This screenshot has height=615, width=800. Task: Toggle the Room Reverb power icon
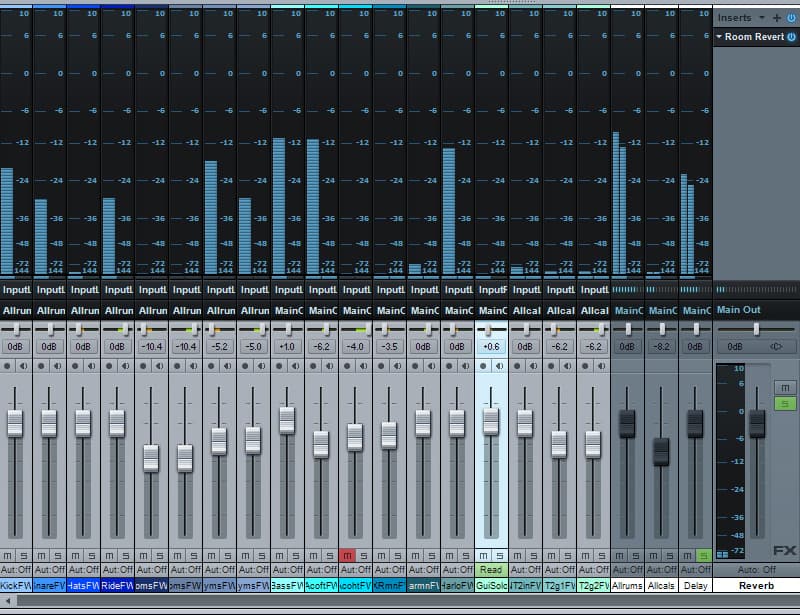791,37
